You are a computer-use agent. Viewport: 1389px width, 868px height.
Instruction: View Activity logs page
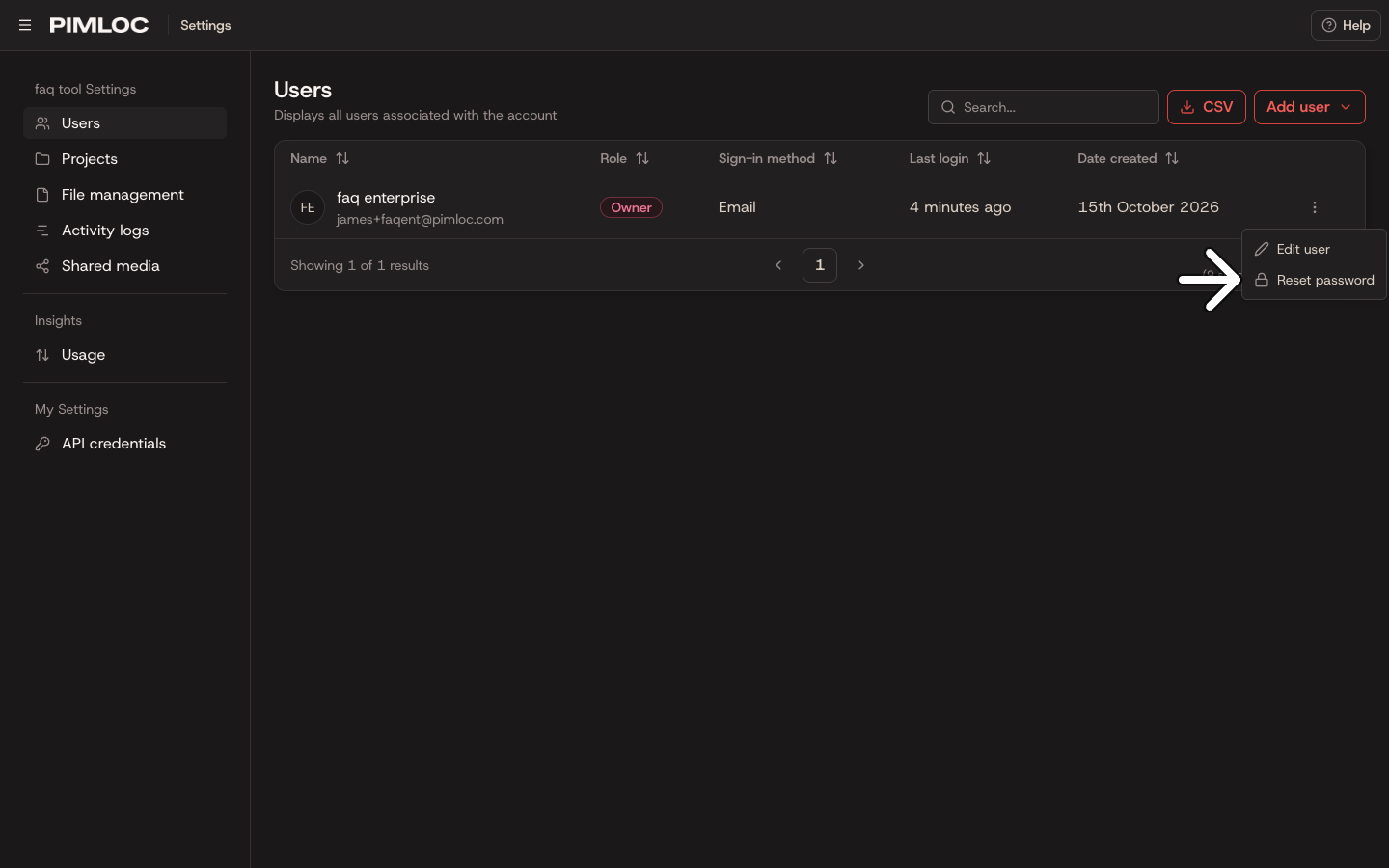pos(124,231)
